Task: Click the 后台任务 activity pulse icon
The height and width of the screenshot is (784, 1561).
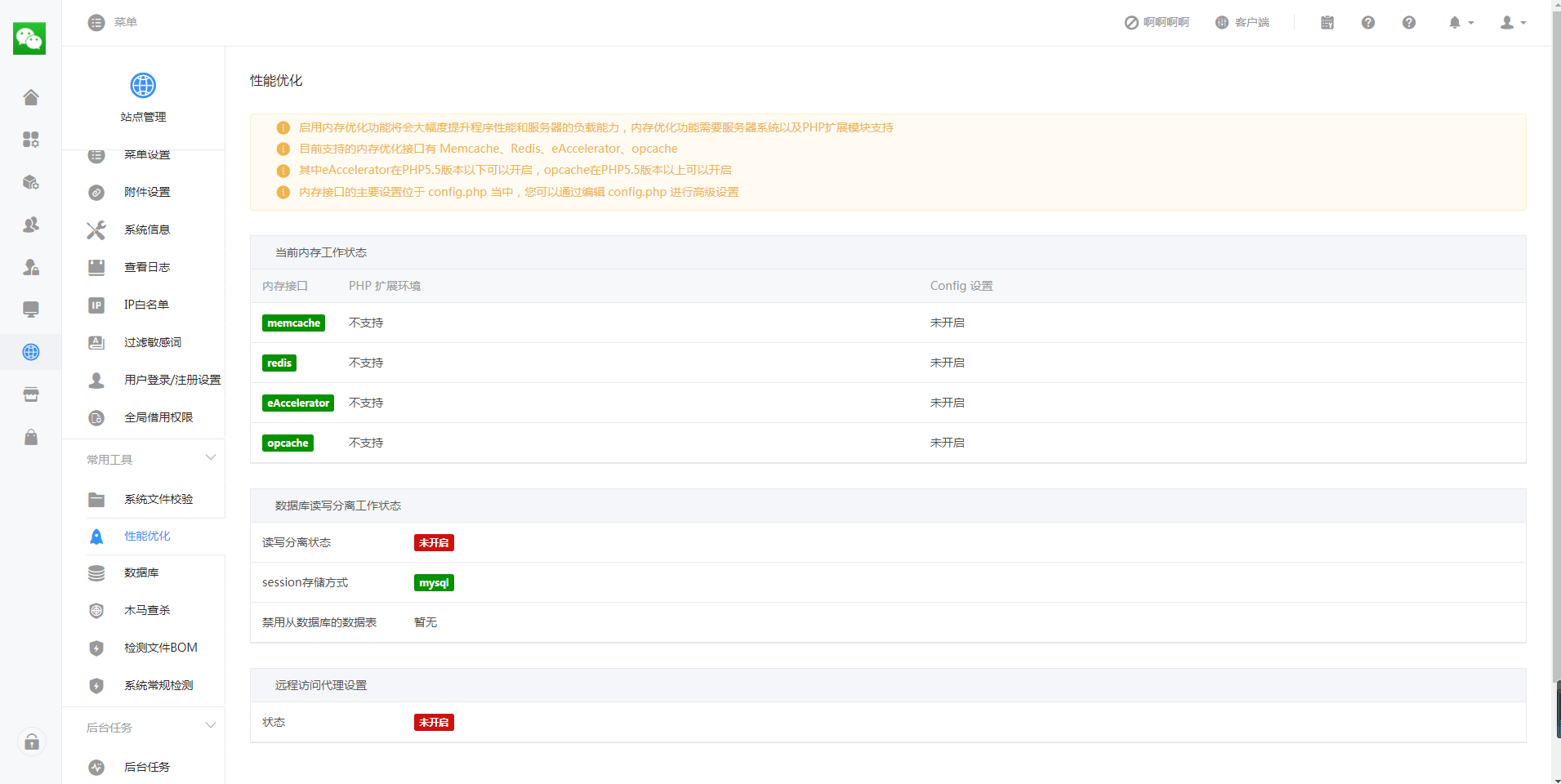Action: 96,768
